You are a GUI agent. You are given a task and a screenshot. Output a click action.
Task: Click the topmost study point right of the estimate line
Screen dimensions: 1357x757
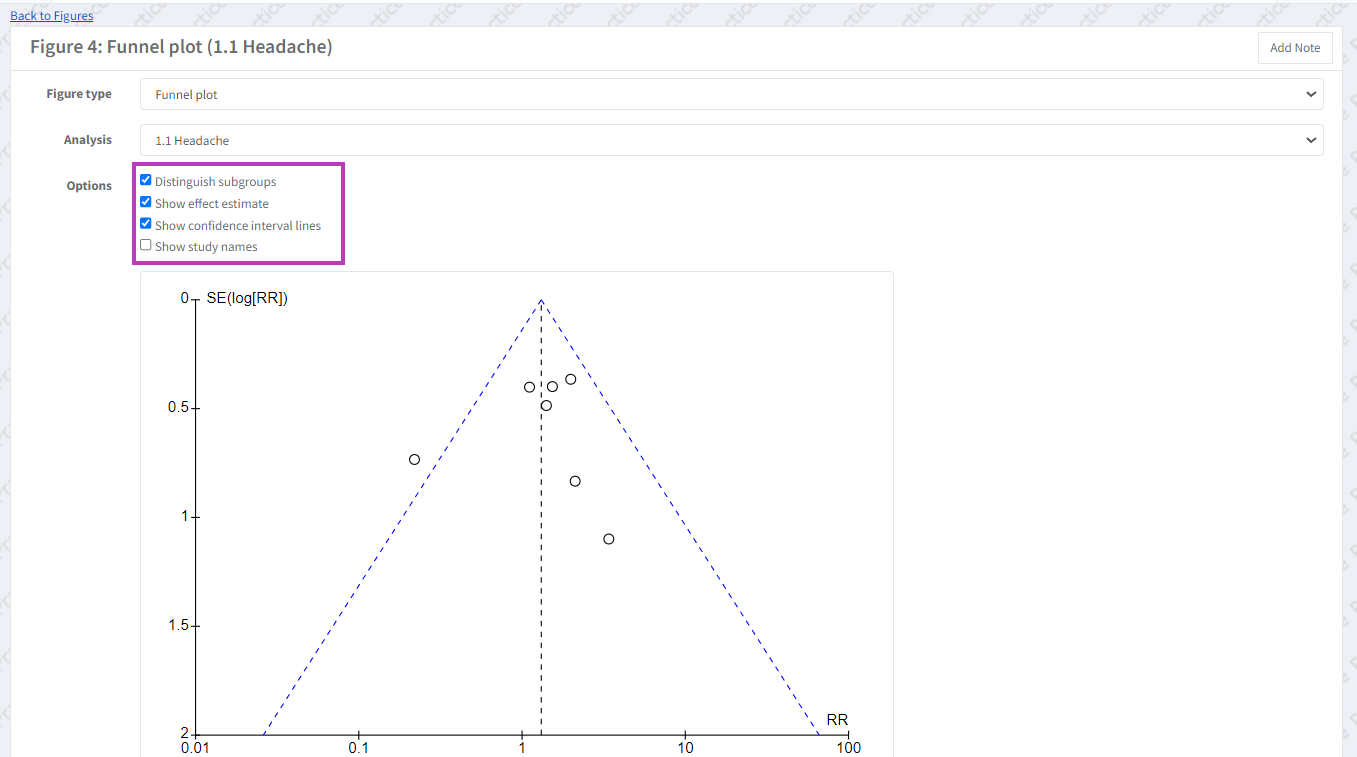[x=571, y=379]
